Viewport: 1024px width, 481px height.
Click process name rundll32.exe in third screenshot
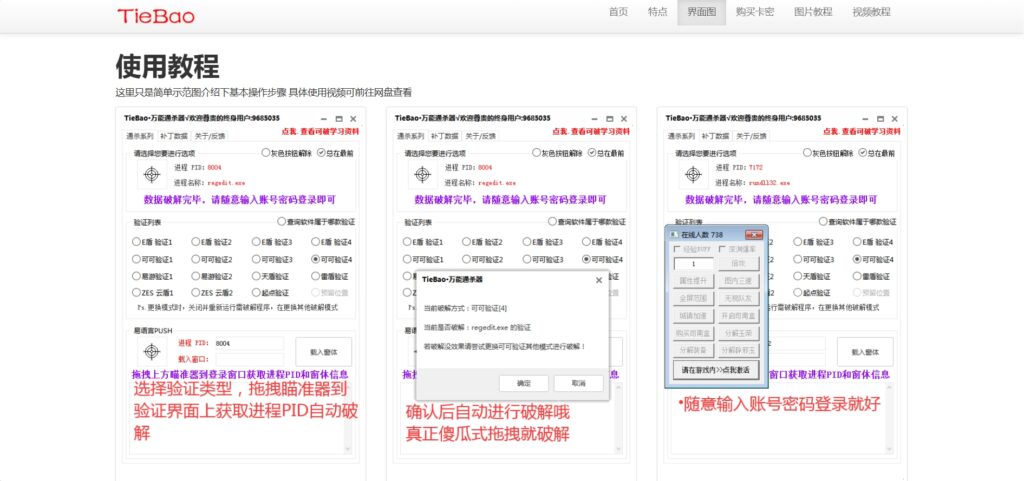pyautogui.click(x=769, y=183)
